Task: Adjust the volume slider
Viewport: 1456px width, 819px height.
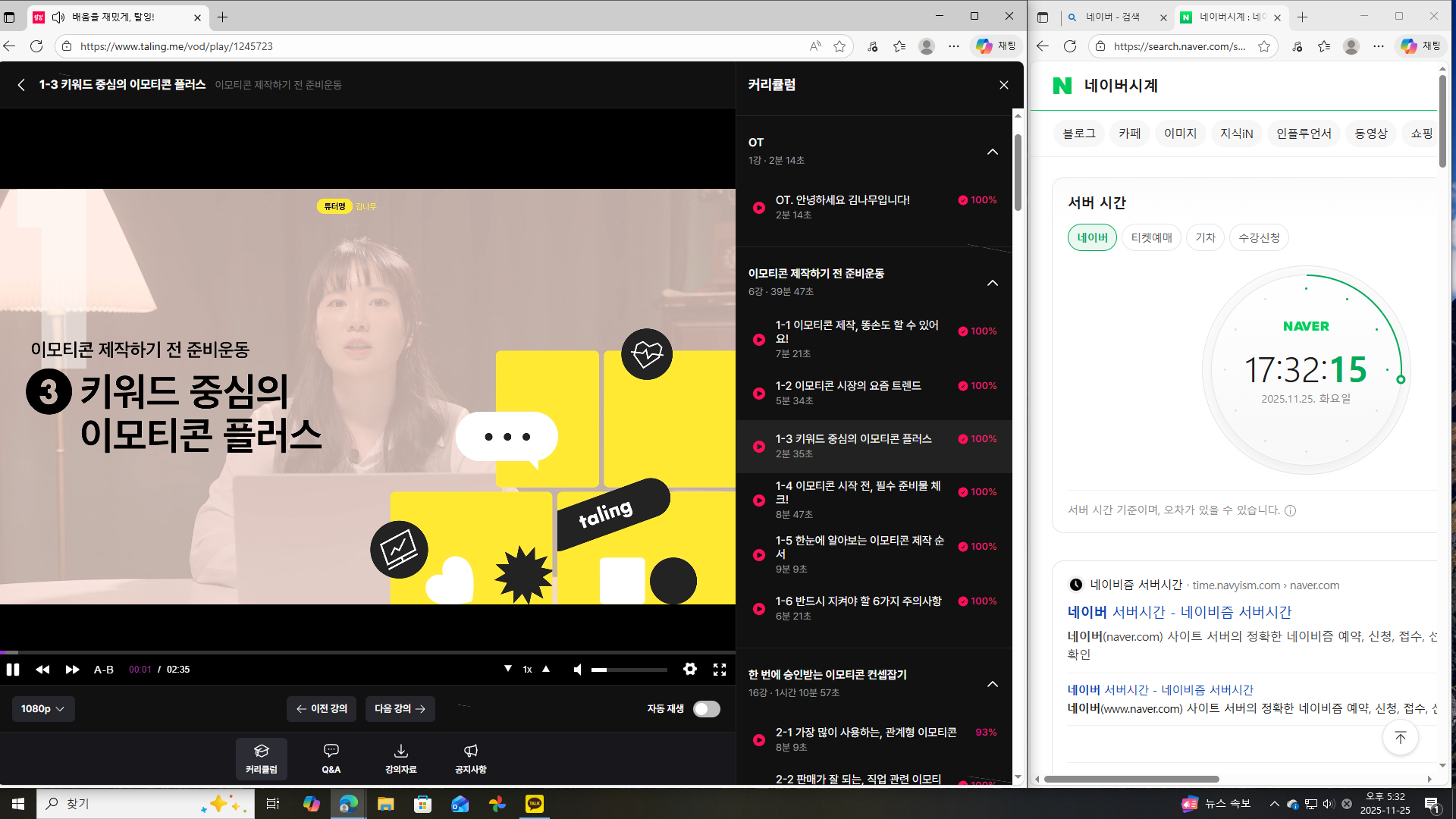Action: 629,670
